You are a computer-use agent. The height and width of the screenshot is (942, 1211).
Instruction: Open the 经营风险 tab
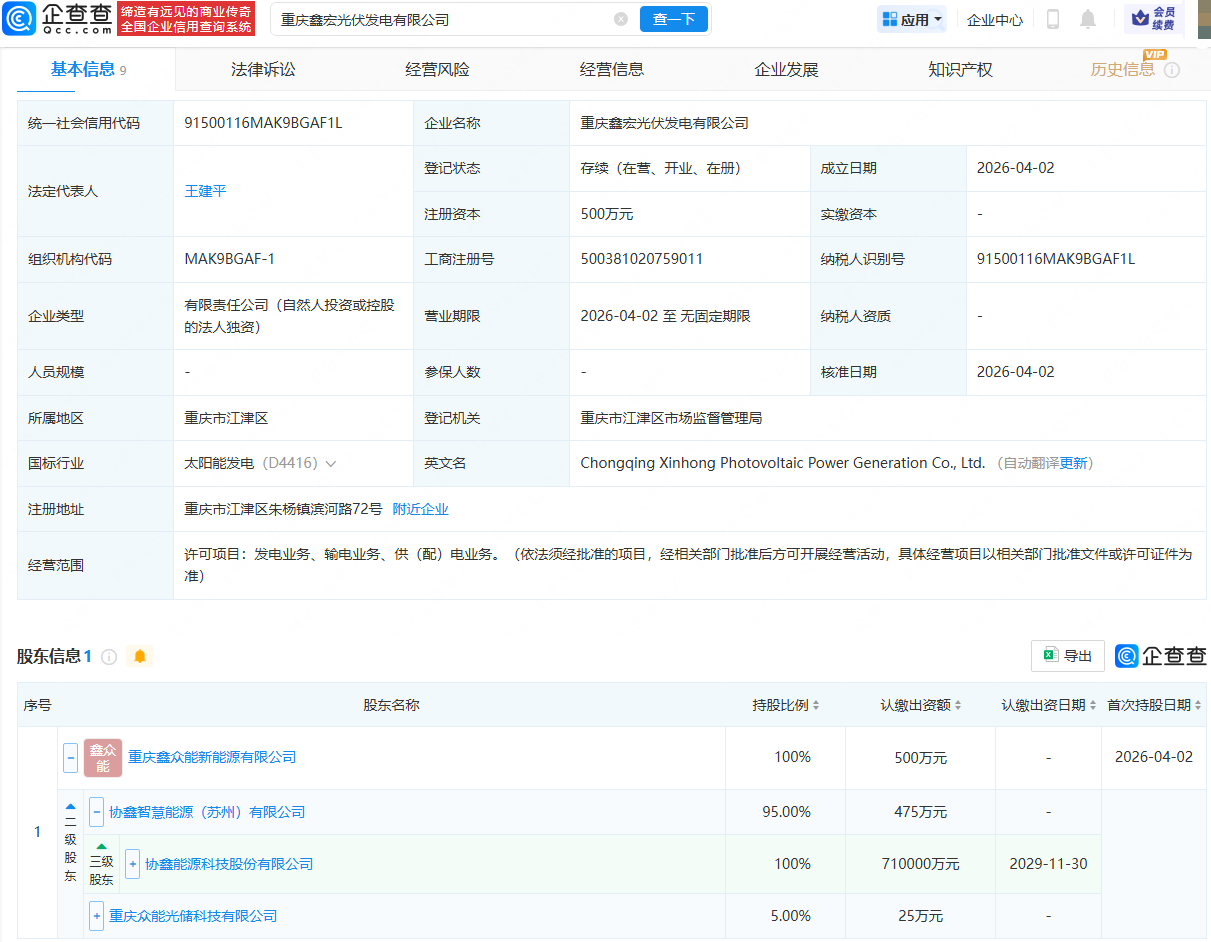437,69
